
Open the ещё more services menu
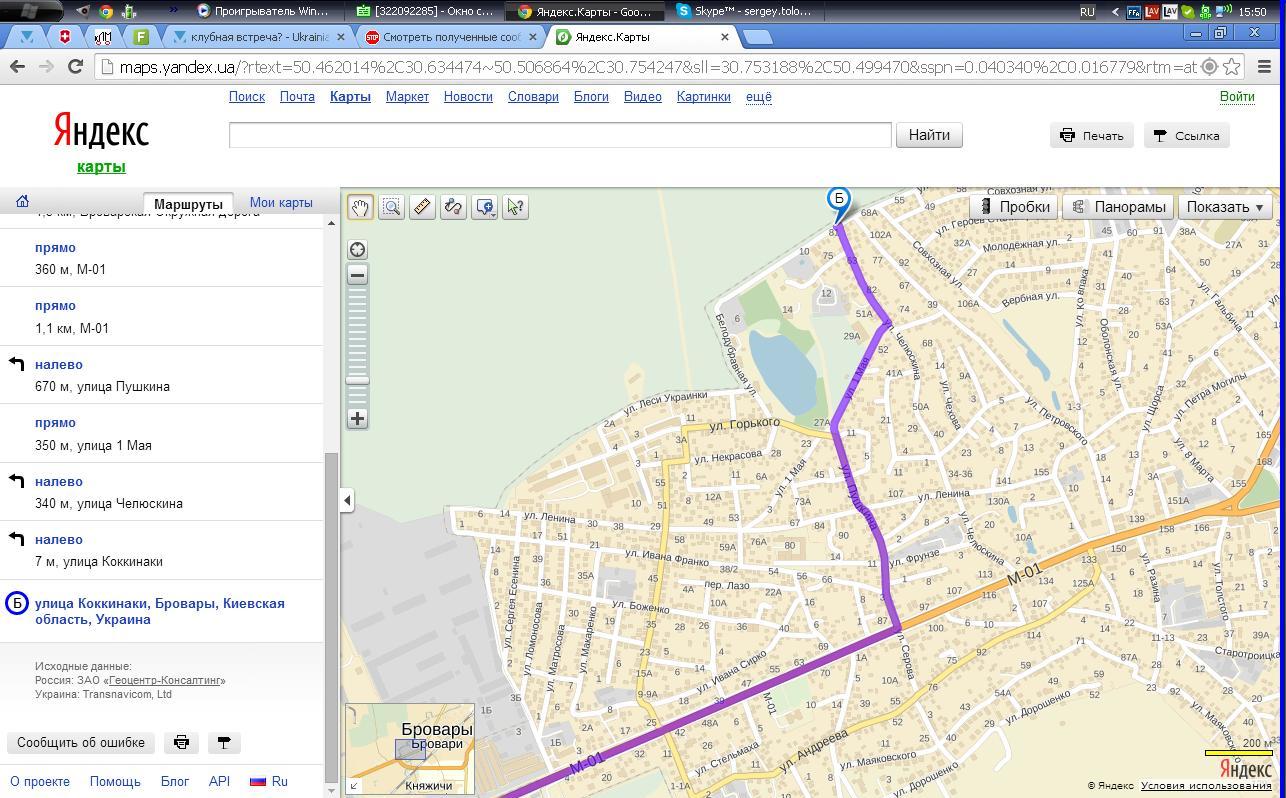coord(758,97)
